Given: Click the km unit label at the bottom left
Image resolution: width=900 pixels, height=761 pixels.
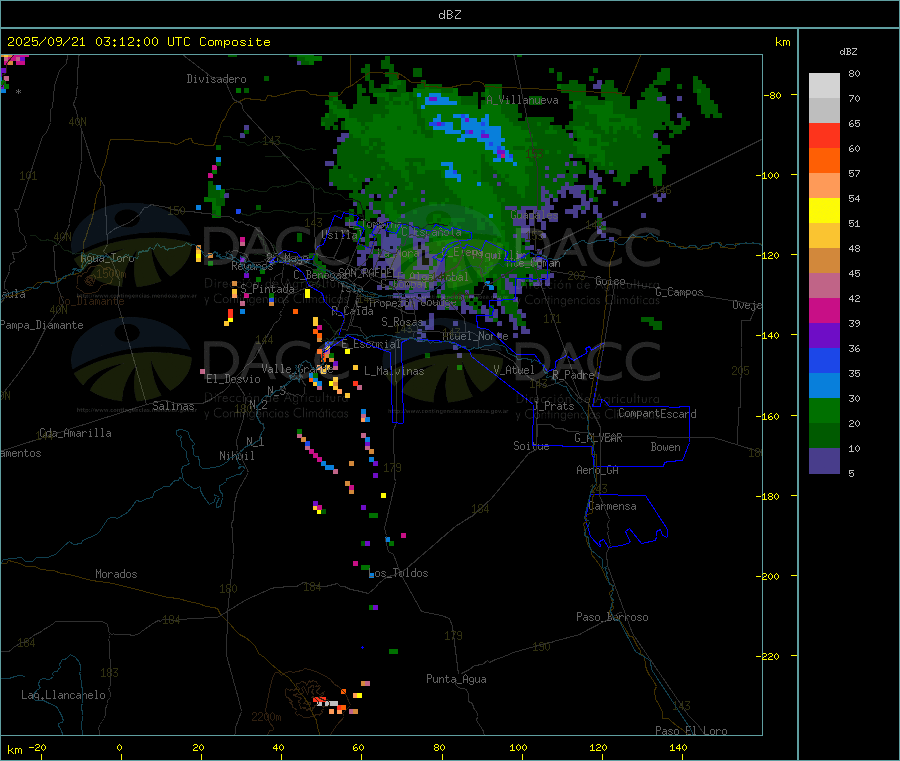Looking at the screenshot, I should tap(14, 750).
